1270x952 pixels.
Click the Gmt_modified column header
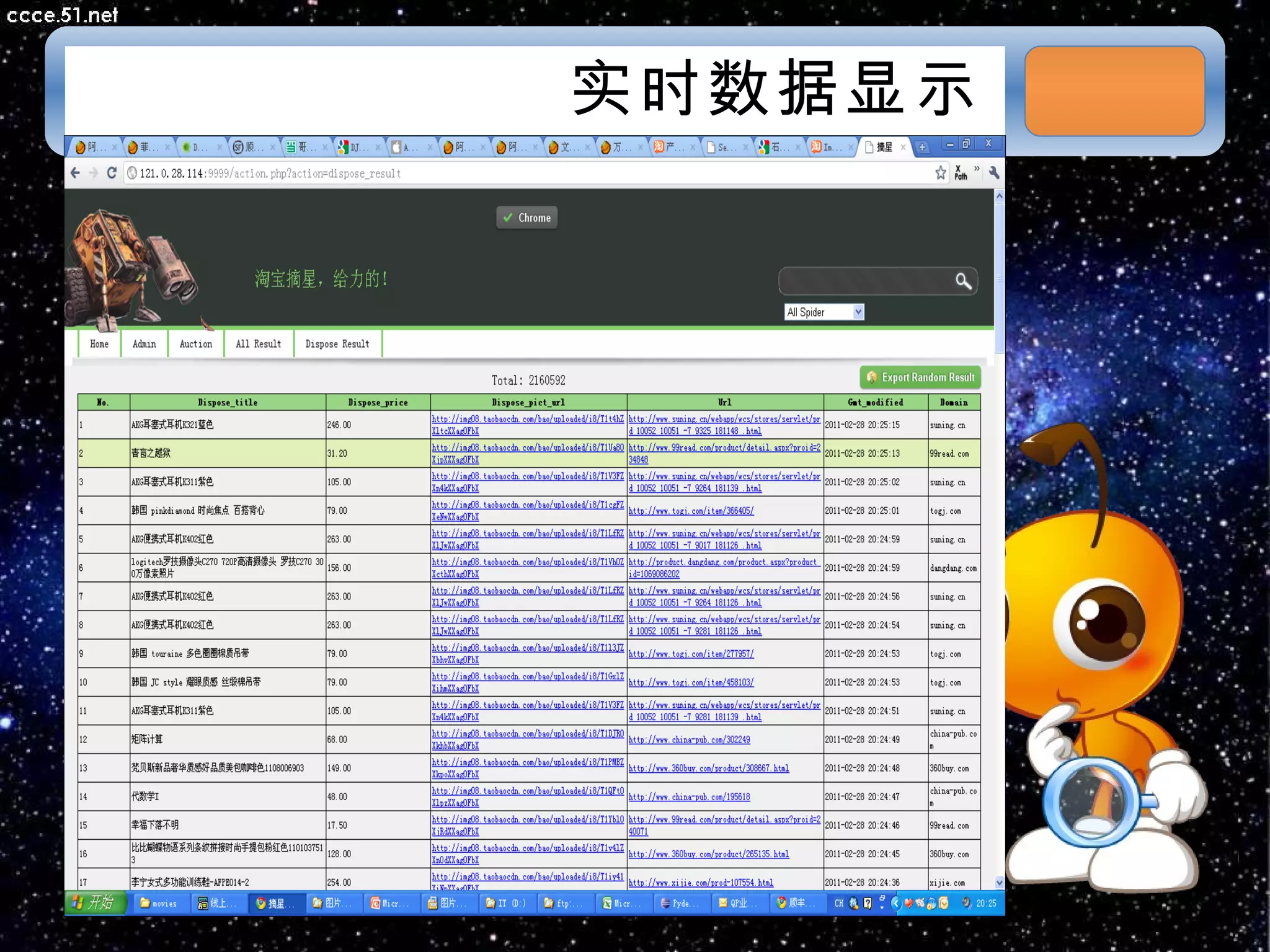click(875, 402)
